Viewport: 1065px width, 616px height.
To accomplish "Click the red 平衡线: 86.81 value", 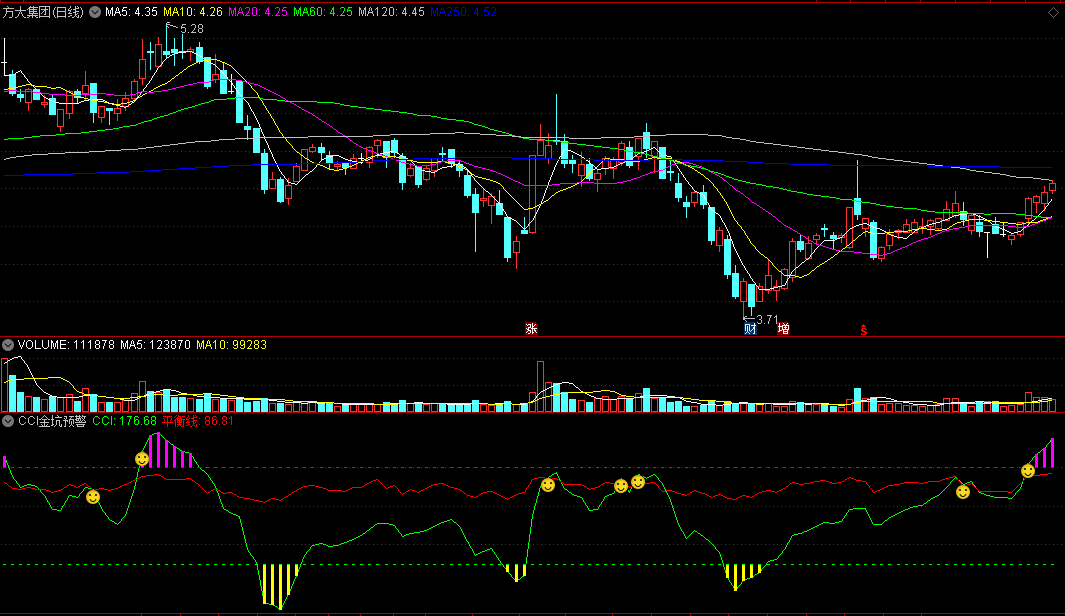I will click(x=198, y=421).
